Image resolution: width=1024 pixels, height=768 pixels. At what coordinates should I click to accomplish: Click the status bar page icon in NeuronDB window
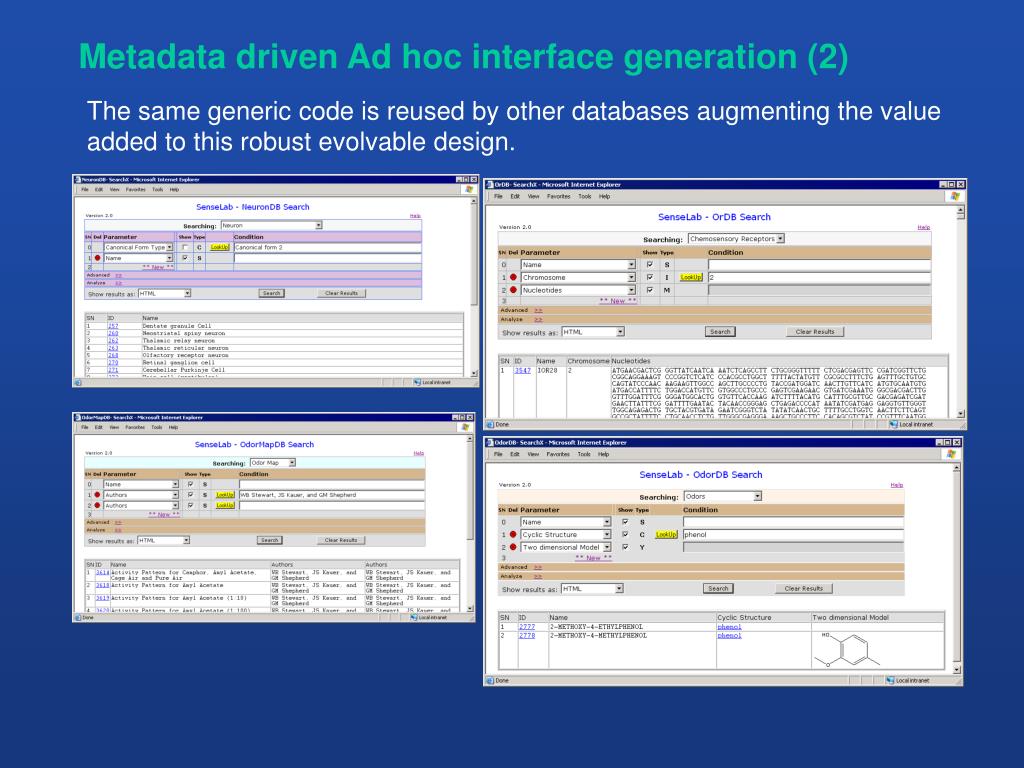coord(78,383)
